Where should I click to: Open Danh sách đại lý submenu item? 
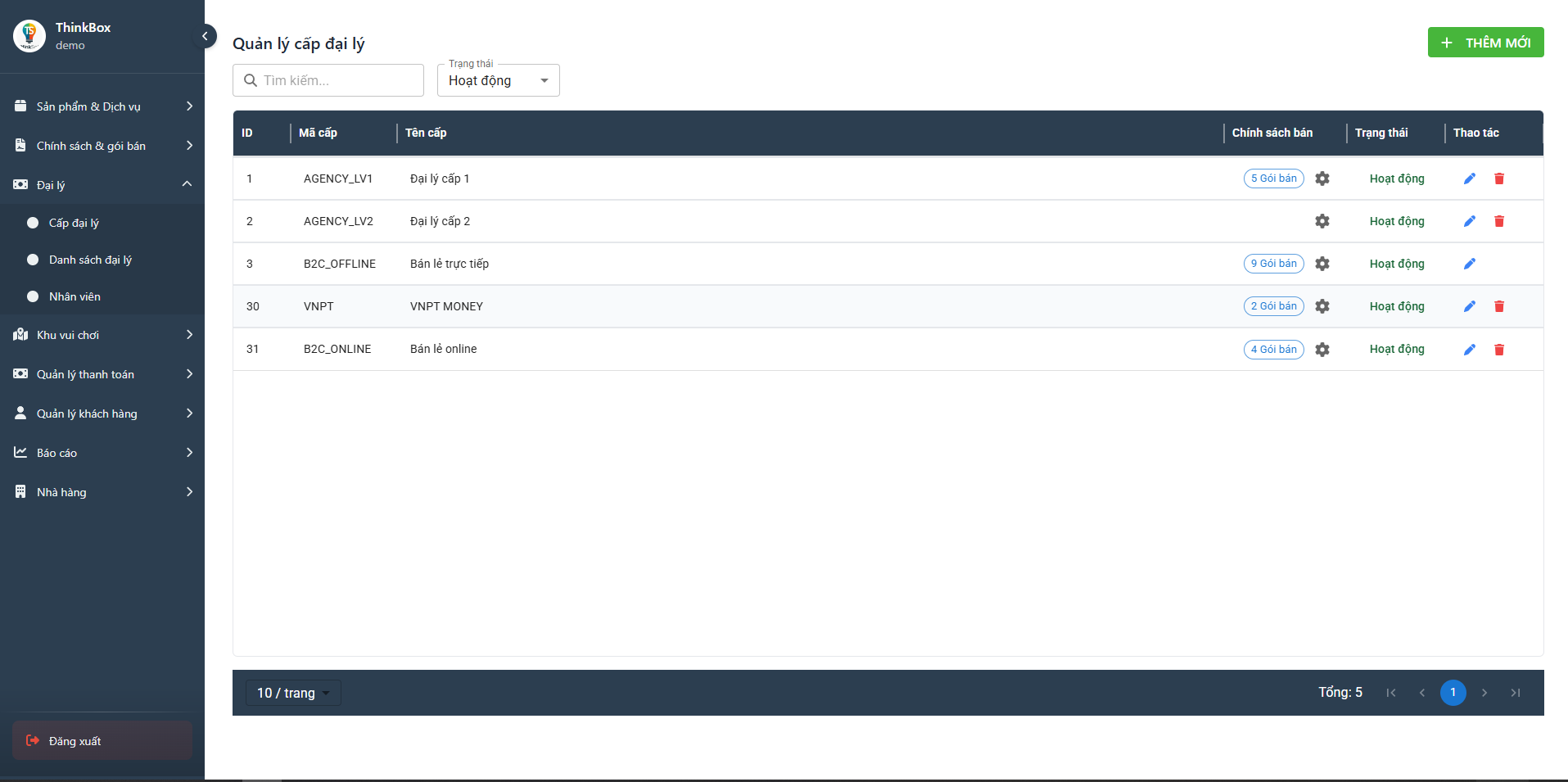pos(90,260)
